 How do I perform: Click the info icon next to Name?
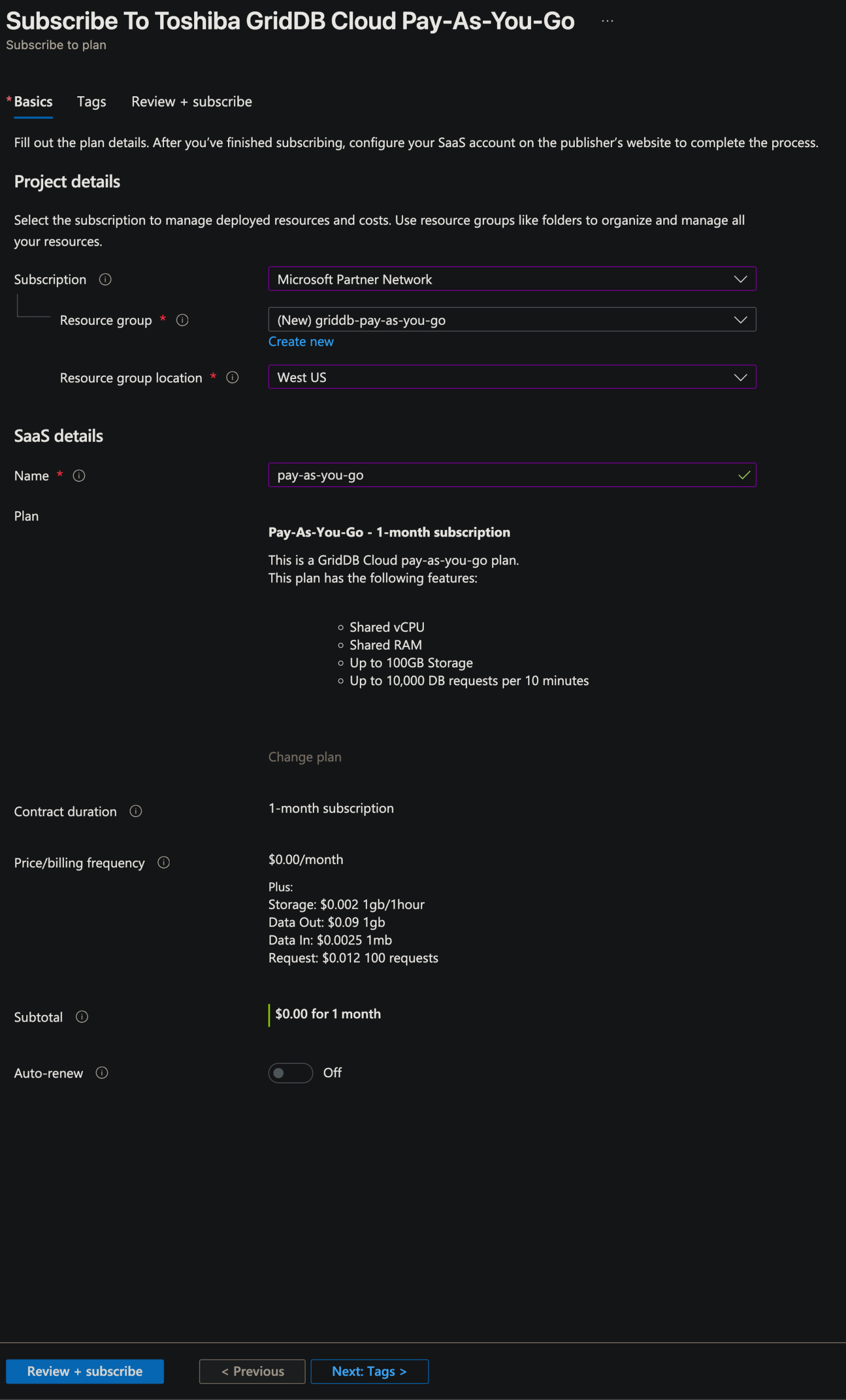click(x=79, y=476)
